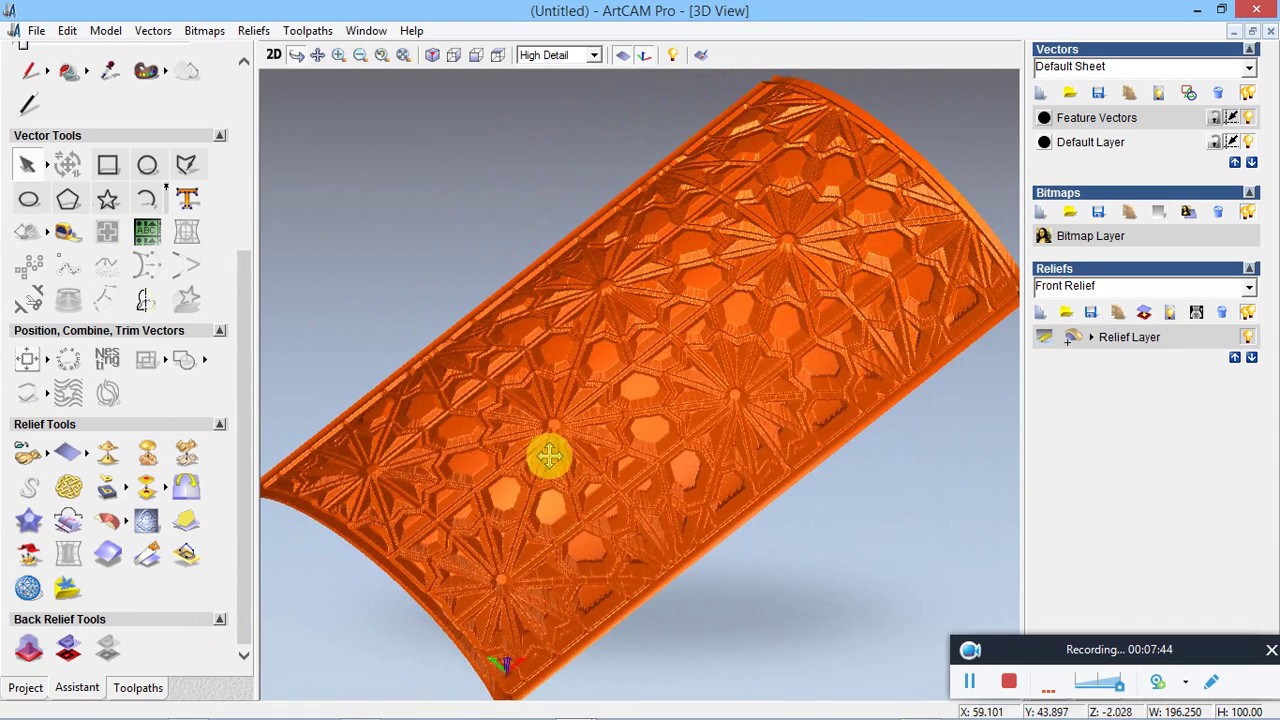1280x720 pixels.
Task: Toggle snapping on Feature Vectors layer
Action: coord(1232,118)
